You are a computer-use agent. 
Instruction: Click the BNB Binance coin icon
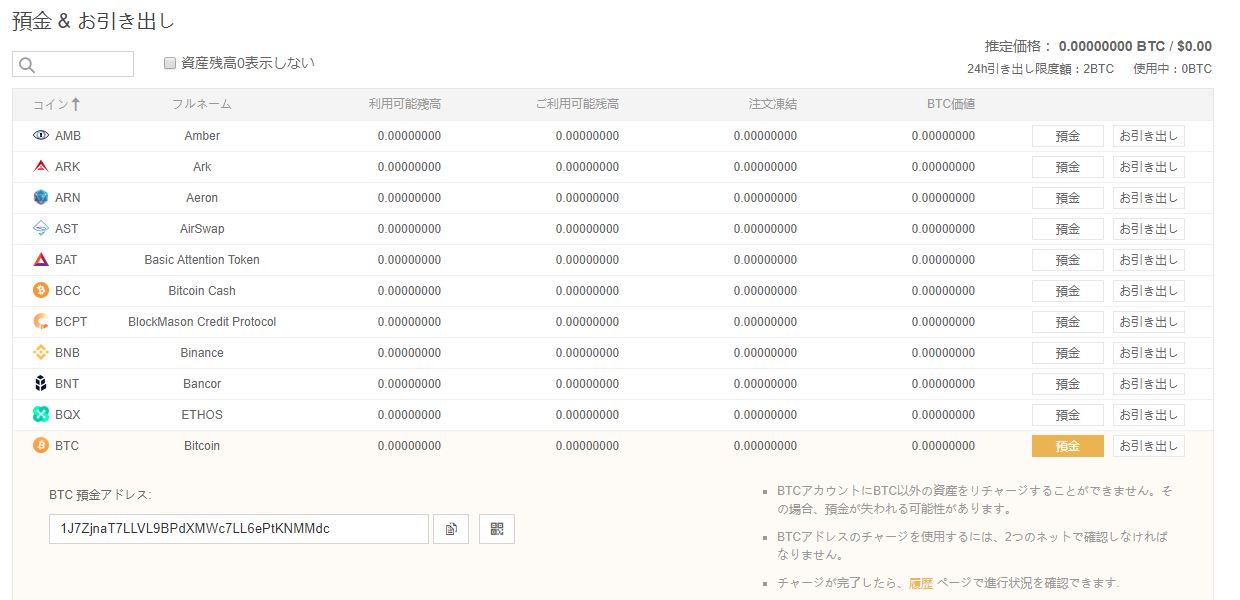pyautogui.click(x=41, y=352)
